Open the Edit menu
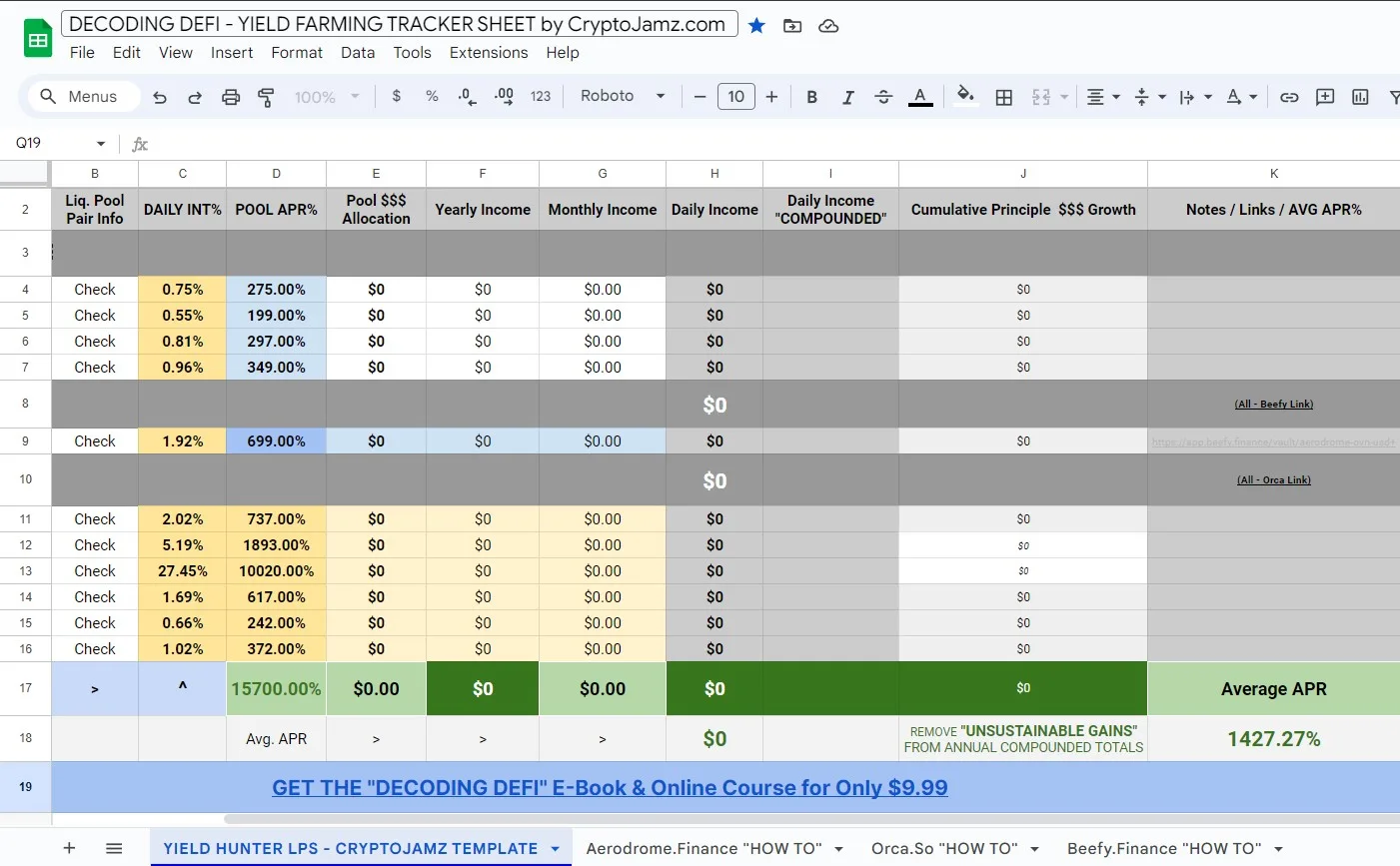The image size is (1400, 866). (126, 53)
